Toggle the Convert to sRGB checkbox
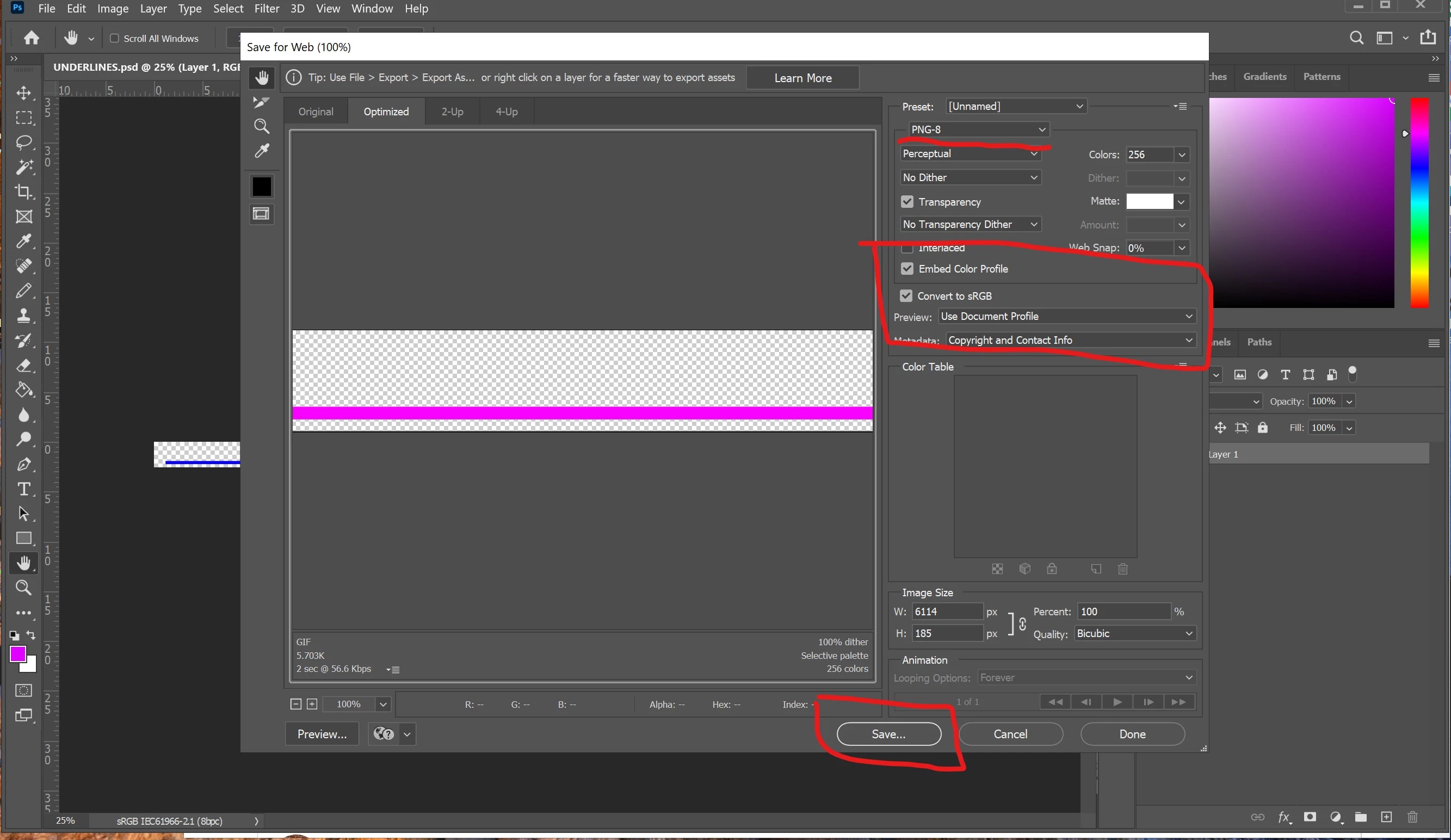 906,296
